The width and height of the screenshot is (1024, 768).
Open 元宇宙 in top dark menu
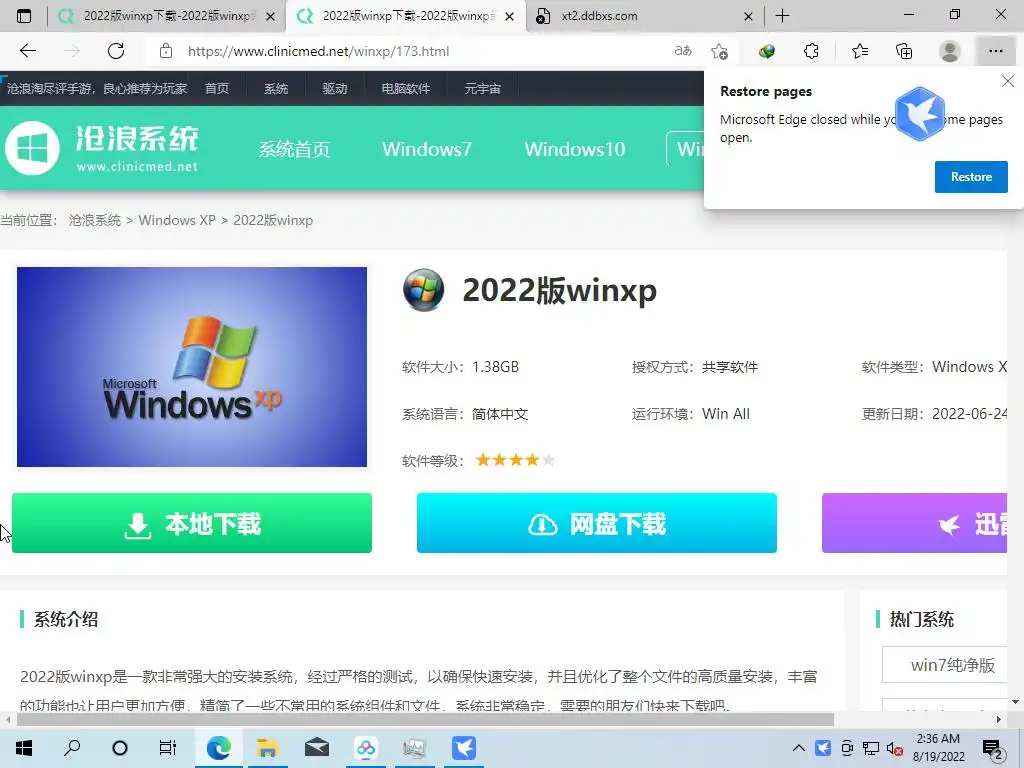pyautogui.click(x=483, y=88)
